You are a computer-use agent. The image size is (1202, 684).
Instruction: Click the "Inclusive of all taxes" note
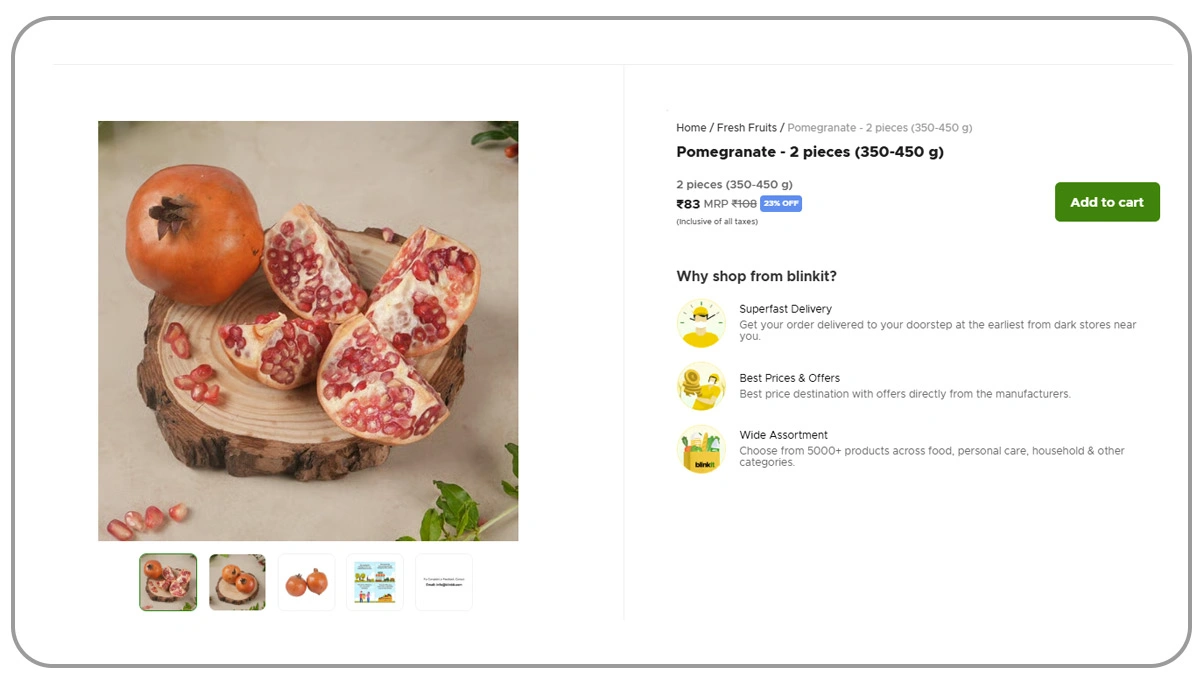tap(717, 222)
